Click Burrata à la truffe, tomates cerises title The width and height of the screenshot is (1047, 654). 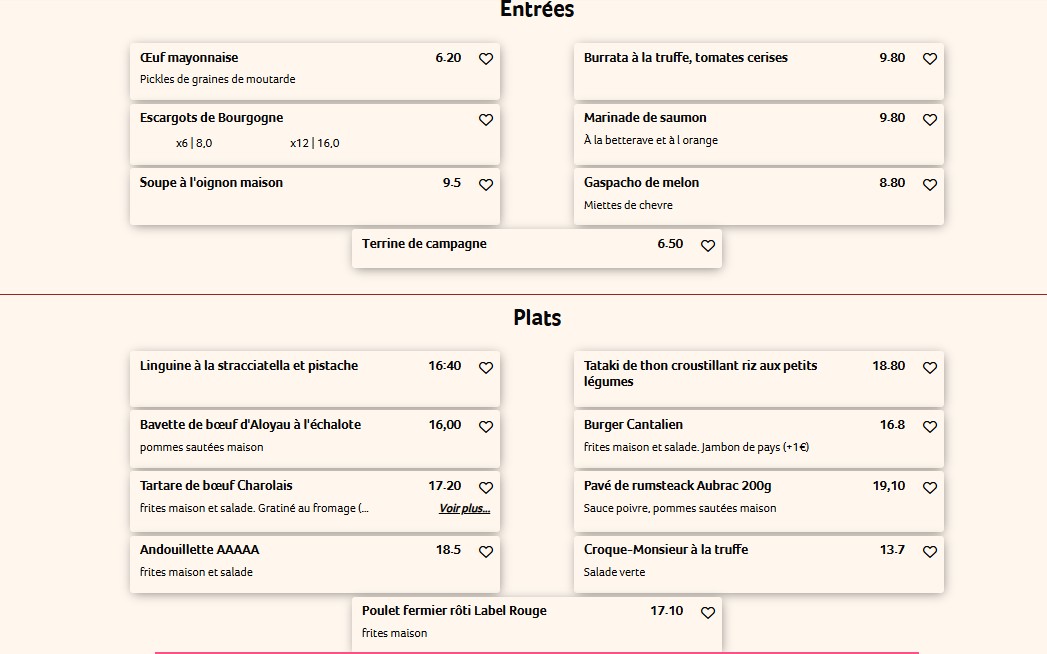[686, 57]
